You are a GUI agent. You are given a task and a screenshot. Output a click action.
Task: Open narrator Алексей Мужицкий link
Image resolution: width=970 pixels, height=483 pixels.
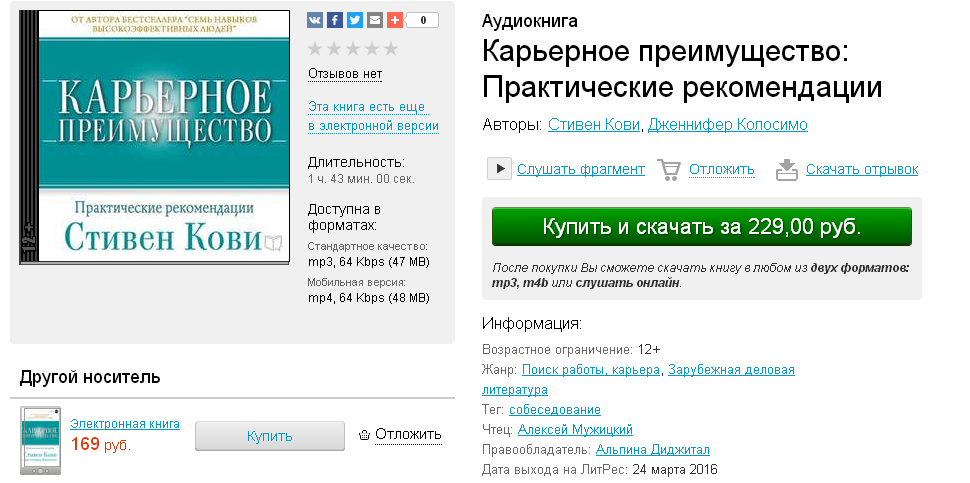pyautogui.click(x=575, y=429)
